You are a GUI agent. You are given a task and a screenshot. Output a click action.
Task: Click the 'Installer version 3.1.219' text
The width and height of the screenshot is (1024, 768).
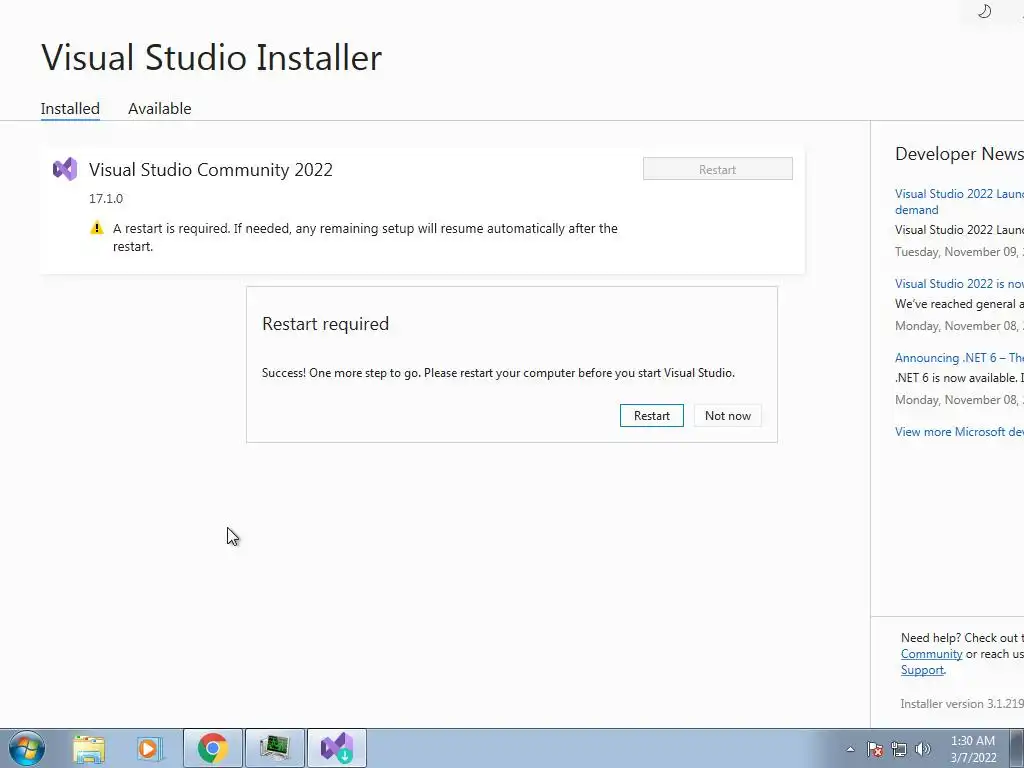pyautogui.click(x=961, y=703)
